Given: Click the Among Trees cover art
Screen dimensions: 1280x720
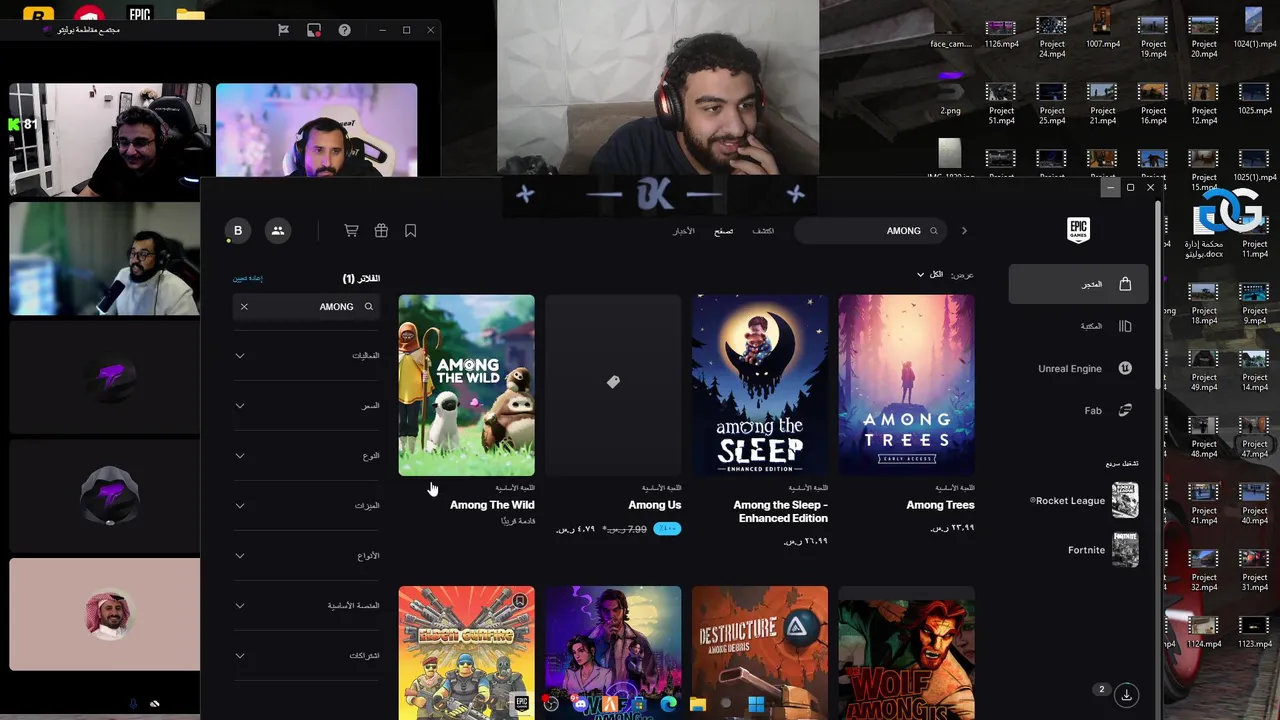Looking at the screenshot, I should pos(906,385).
